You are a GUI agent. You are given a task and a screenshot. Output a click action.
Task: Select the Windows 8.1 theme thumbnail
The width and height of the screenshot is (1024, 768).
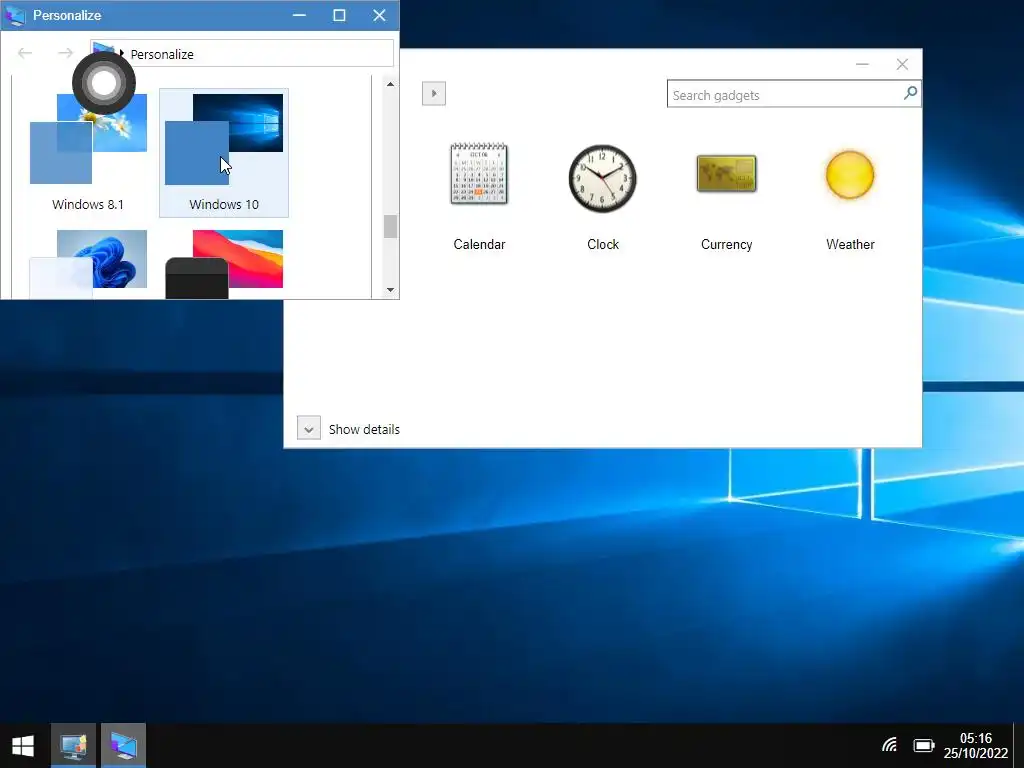(88, 138)
